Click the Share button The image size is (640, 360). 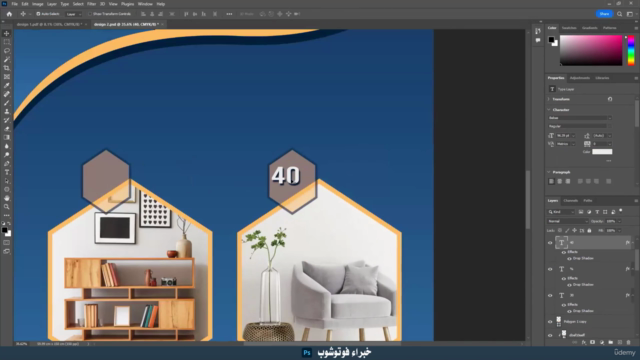click(604, 14)
